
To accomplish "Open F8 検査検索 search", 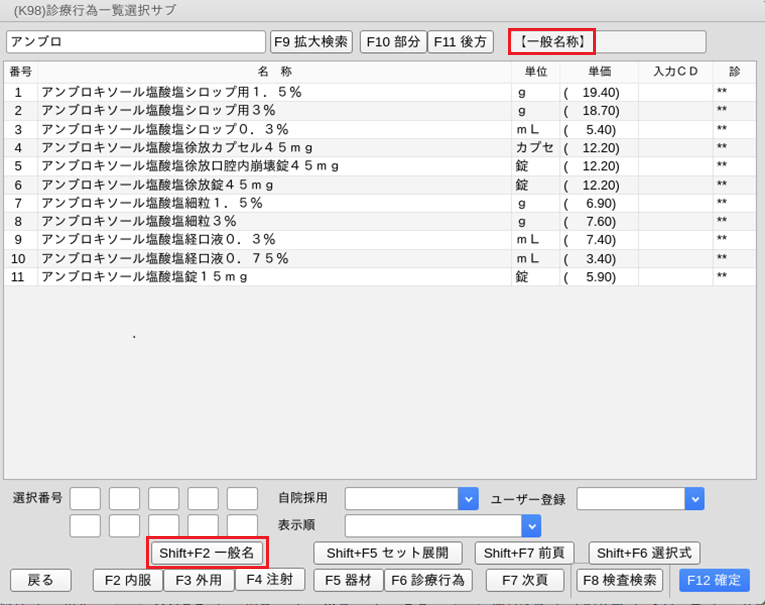I will click(620, 580).
